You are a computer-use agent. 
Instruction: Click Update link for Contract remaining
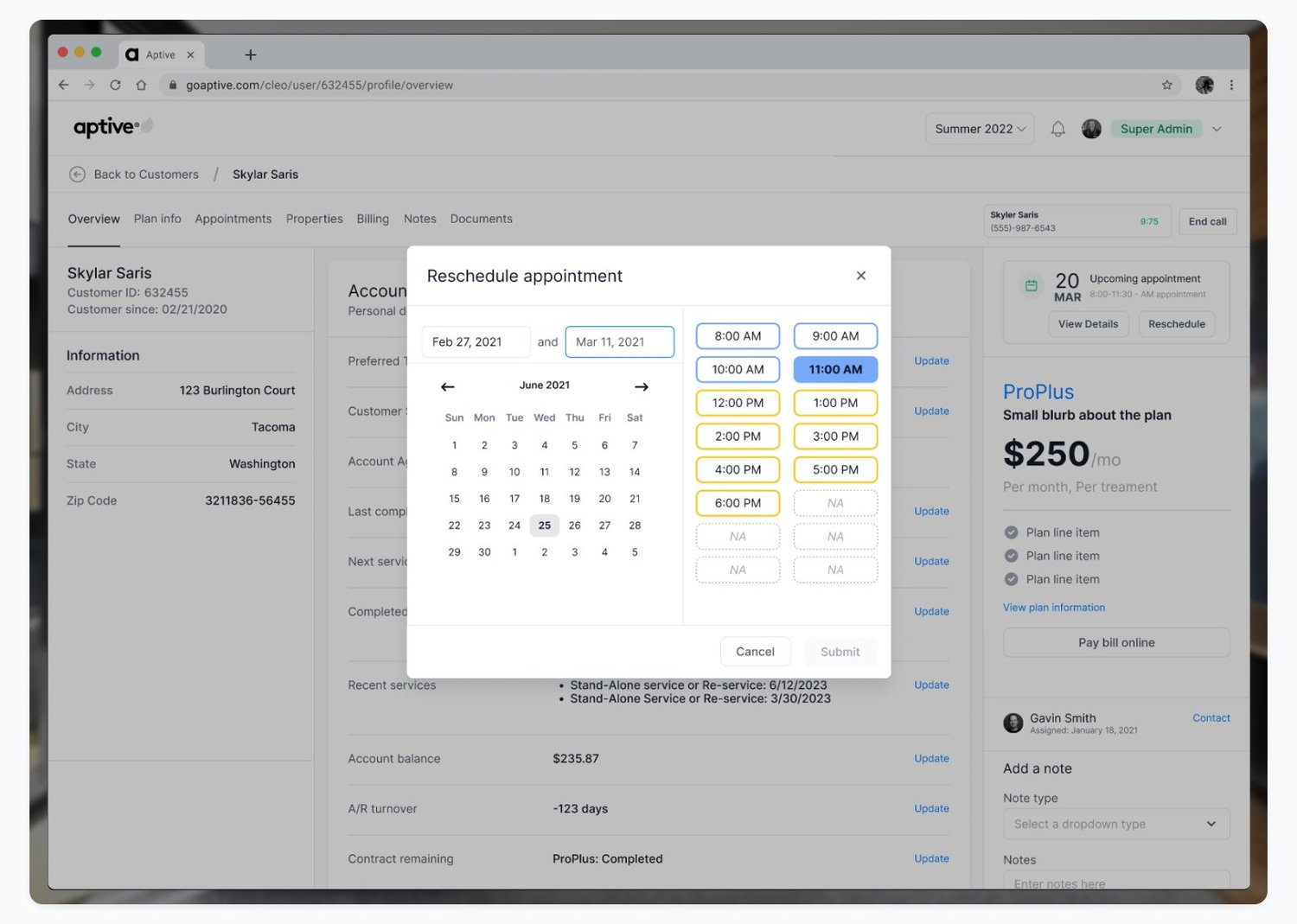tap(931, 858)
